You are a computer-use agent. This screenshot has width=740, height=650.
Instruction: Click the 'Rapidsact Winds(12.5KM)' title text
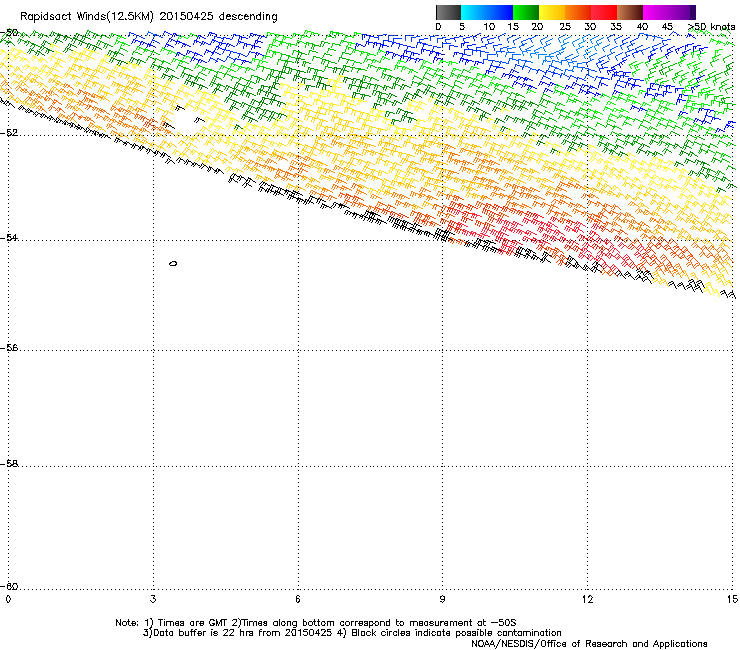(x=87, y=17)
